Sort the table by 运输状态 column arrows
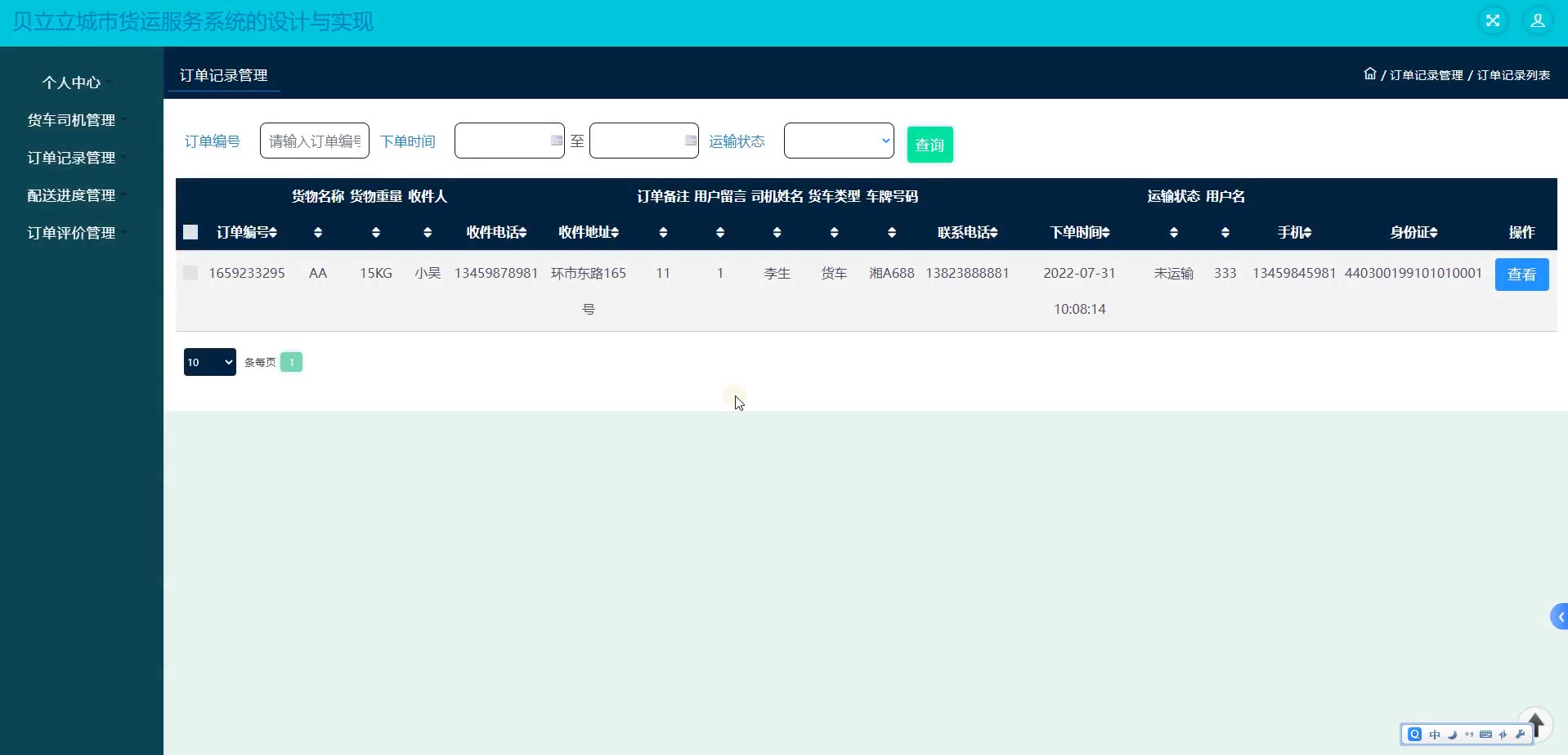 [1174, 233]
